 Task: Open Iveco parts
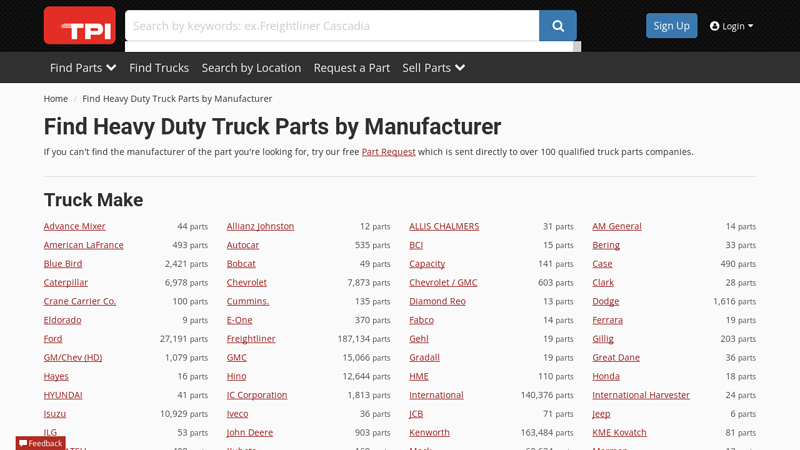click(x=237, y=414)
